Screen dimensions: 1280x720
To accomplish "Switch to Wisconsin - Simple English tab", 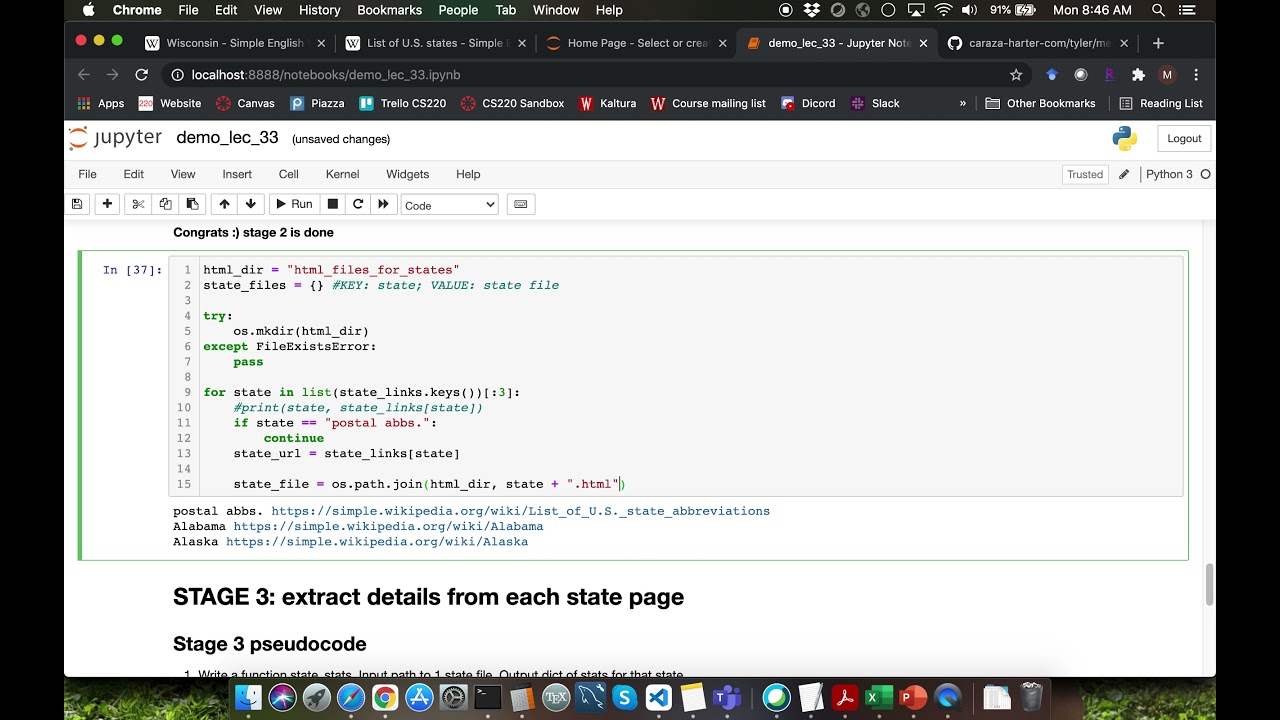I will click(235, 43).
